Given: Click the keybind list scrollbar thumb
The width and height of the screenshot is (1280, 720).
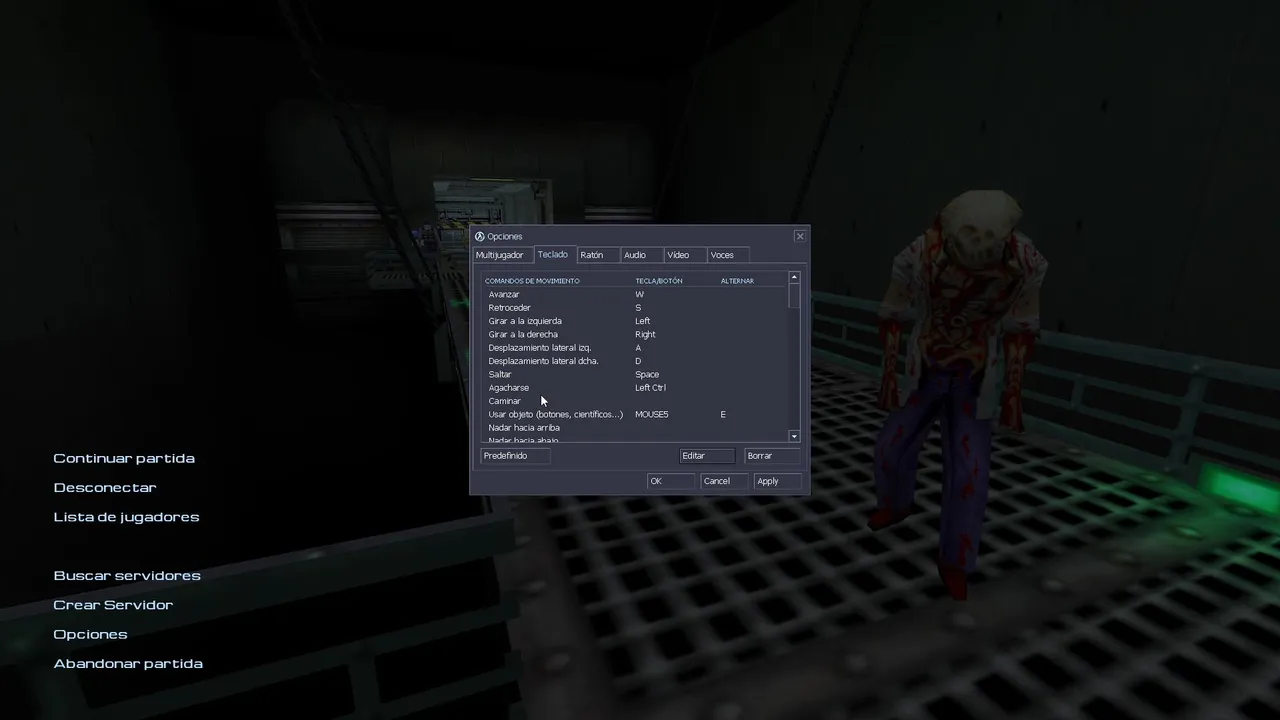Looking at the screenshot, I should (x=794, y=295).
